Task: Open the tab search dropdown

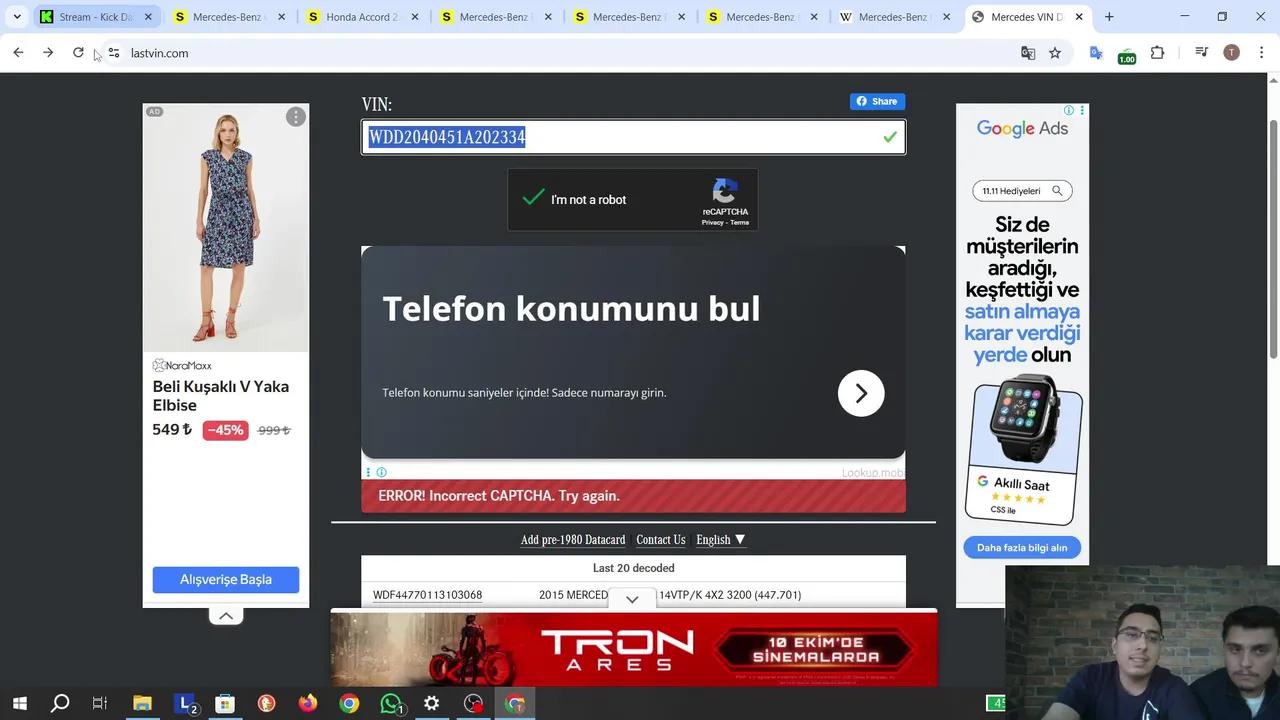Action: [x=17, y=17]
